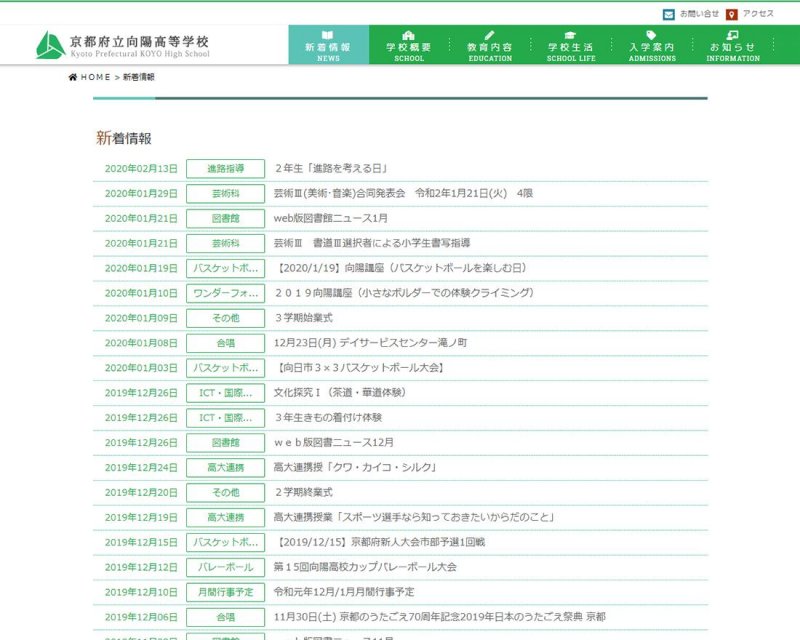The width and height of the screenshot is (800, 640).
Task: Click the map pin access icon
Action: point(732,14)
